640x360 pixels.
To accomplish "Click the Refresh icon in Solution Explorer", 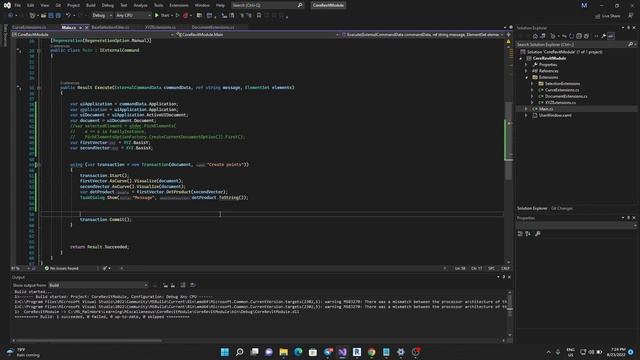I will pyautogui.click(x=571, y=36).
